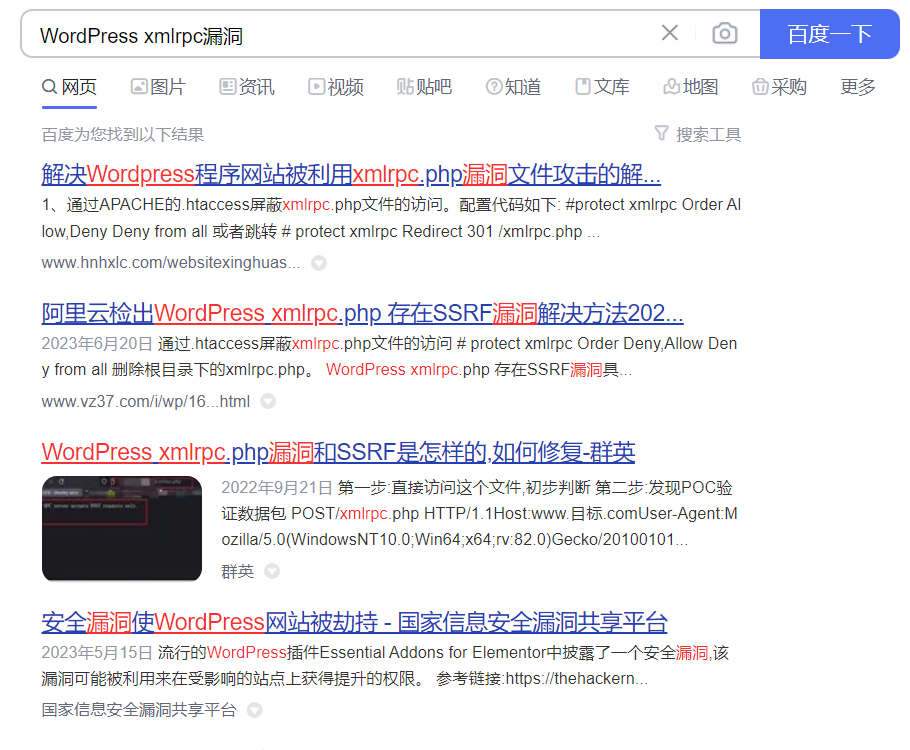
Task: Expand the 更多 menu
Action: [858, 87]
